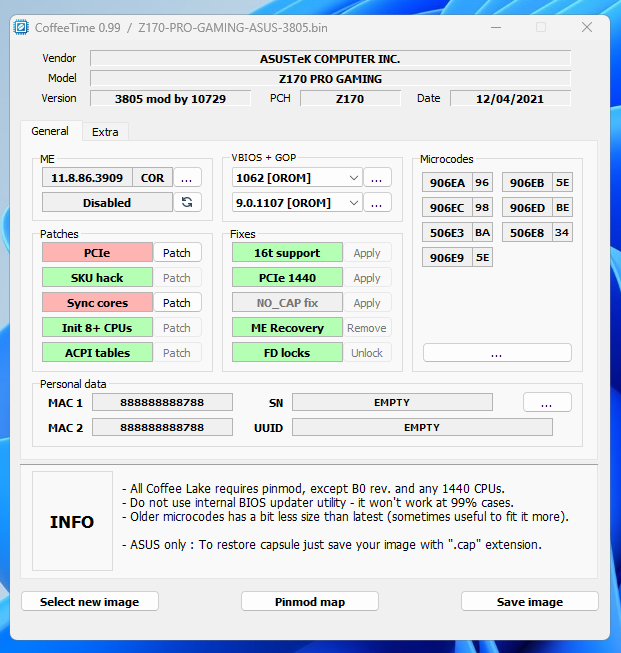Click the Init 8+ CPUs status box

point(97,328)
